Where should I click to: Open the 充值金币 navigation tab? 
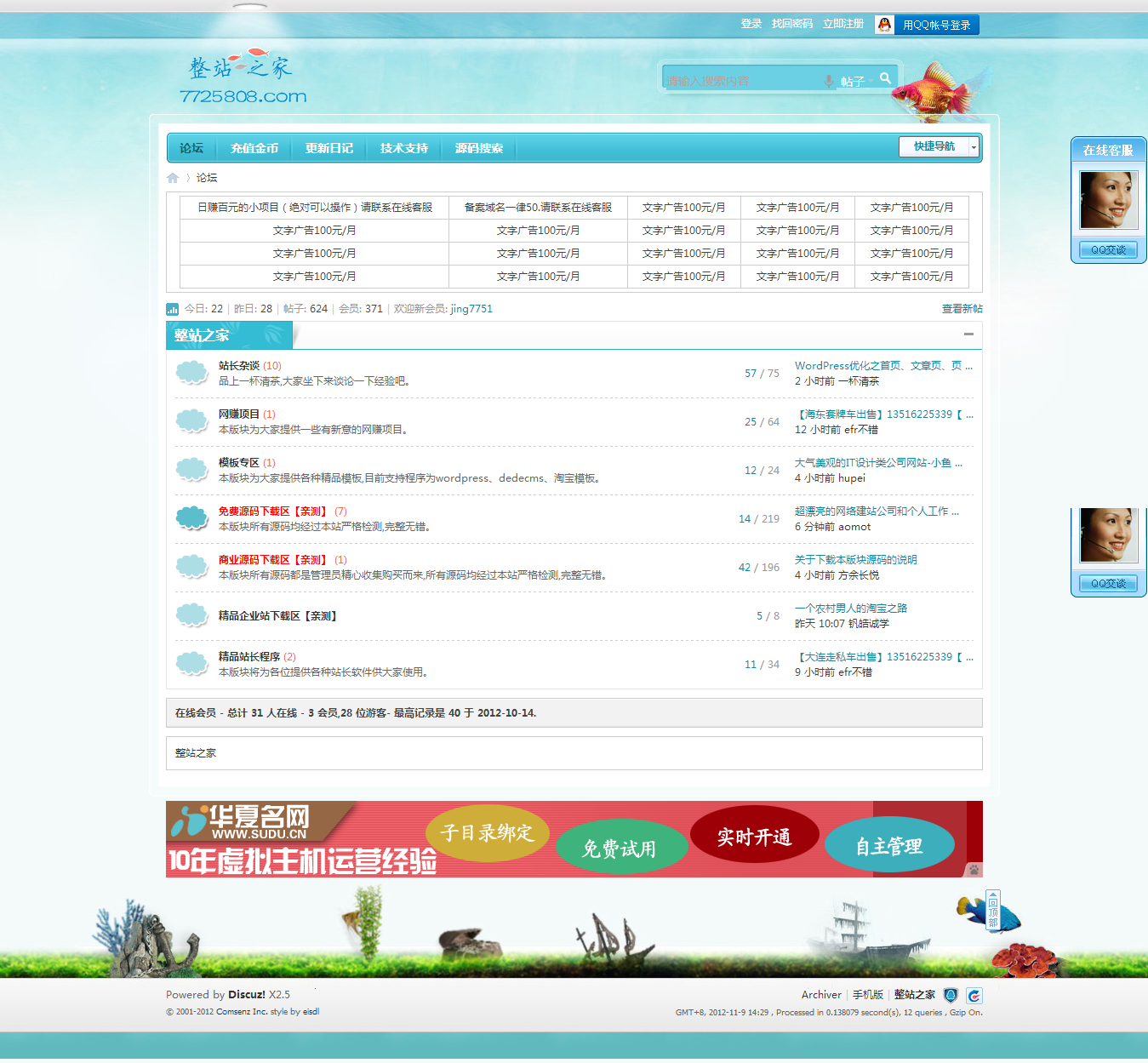254,148
